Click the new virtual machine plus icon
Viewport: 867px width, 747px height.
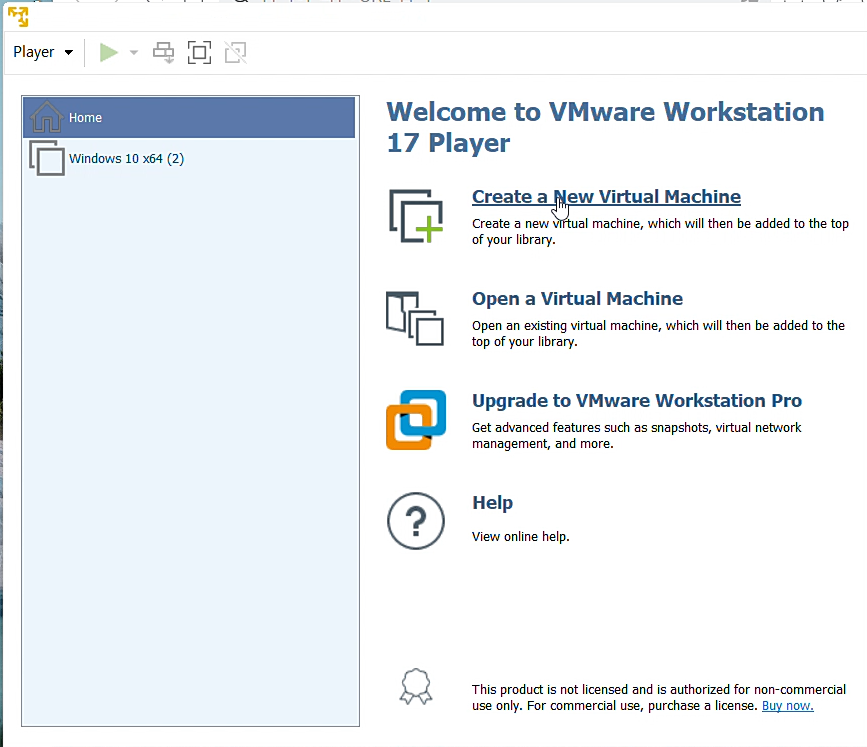(416, 216)
